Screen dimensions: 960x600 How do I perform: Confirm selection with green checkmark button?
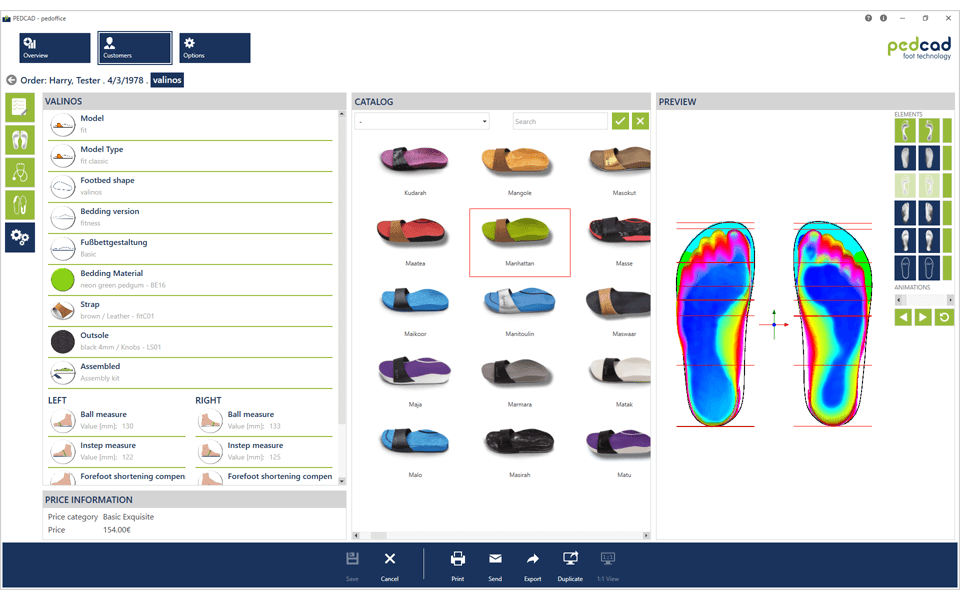tap(620, 121)
